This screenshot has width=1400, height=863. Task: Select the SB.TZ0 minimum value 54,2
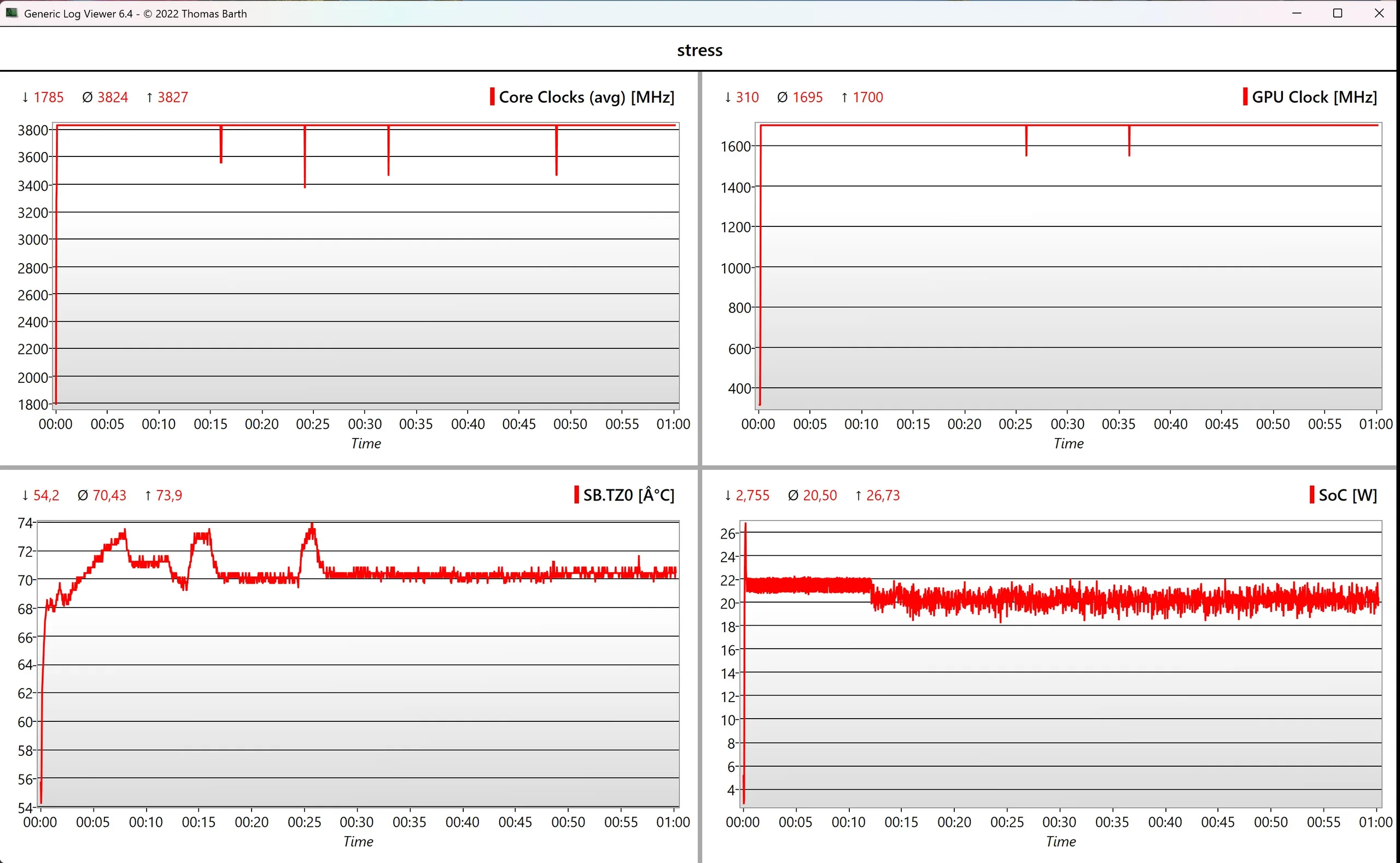point(46,495)
